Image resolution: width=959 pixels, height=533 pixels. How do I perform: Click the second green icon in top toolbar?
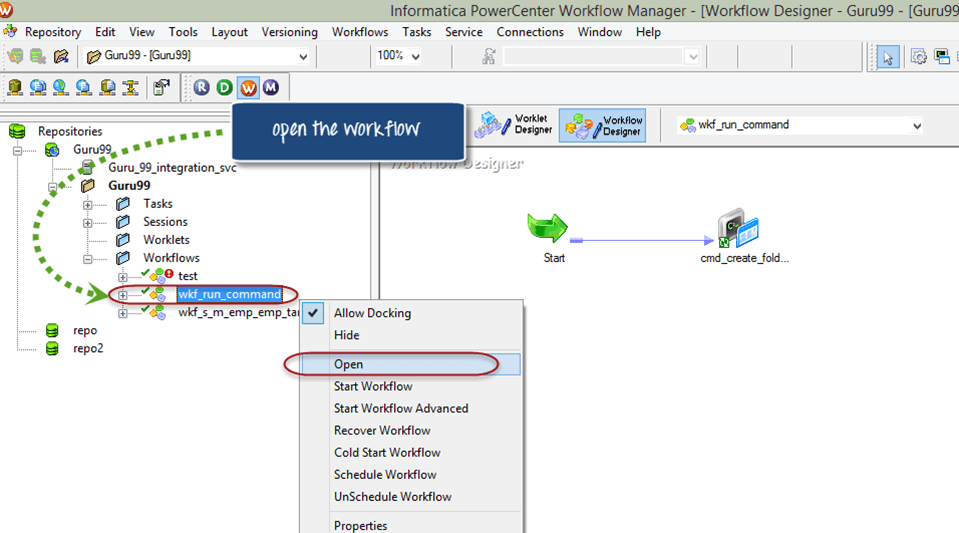[38, 56]
